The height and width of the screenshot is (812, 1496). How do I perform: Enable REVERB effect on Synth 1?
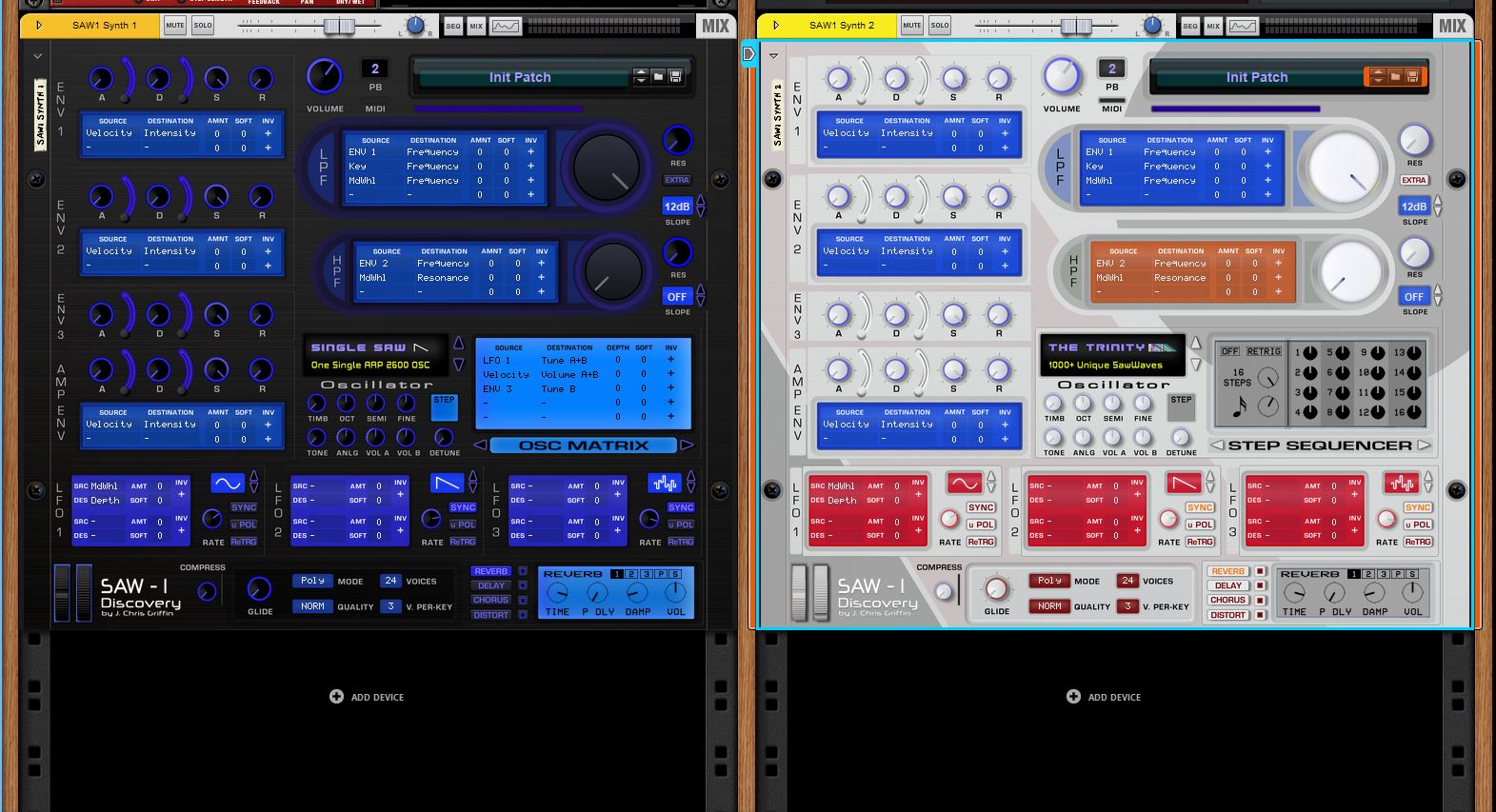(490, 571)
